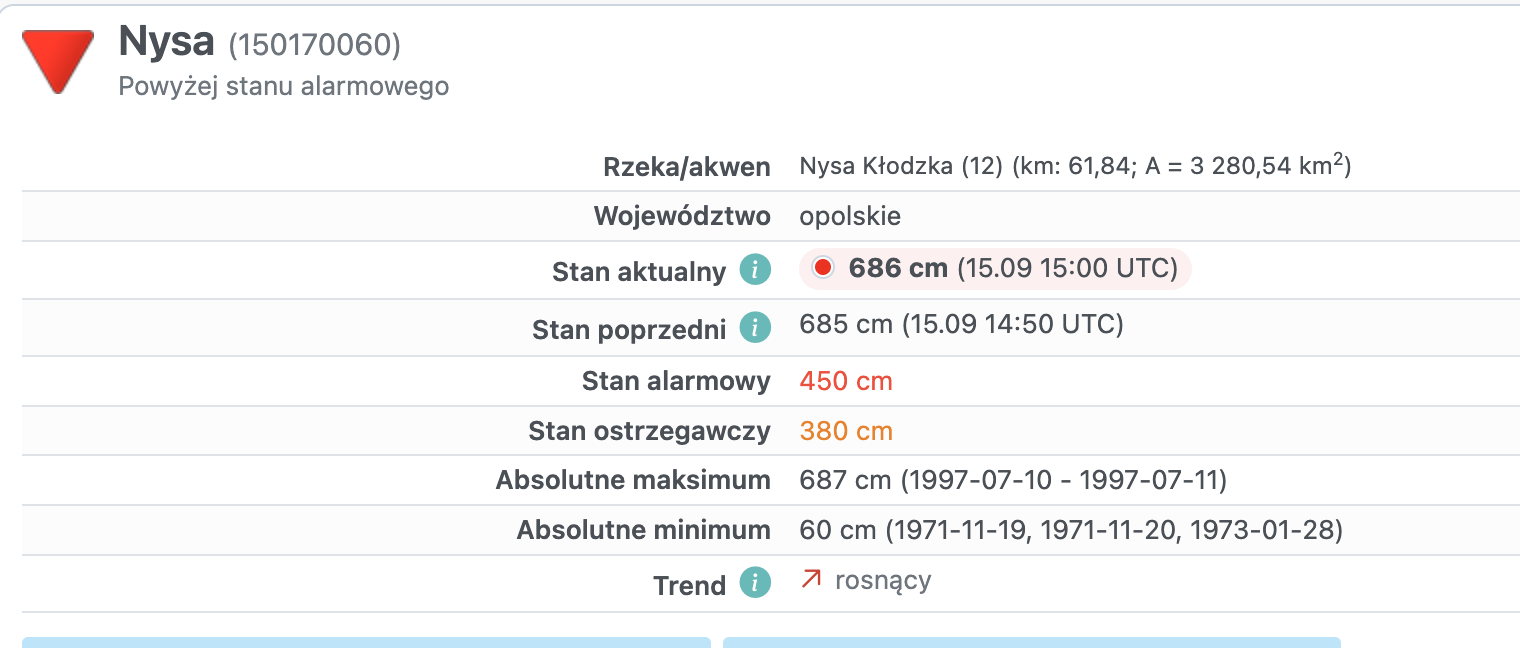This screenshot has height=648, width=1520.
Task: Click the orange 380 cm warning level
Action: (846, 431)
